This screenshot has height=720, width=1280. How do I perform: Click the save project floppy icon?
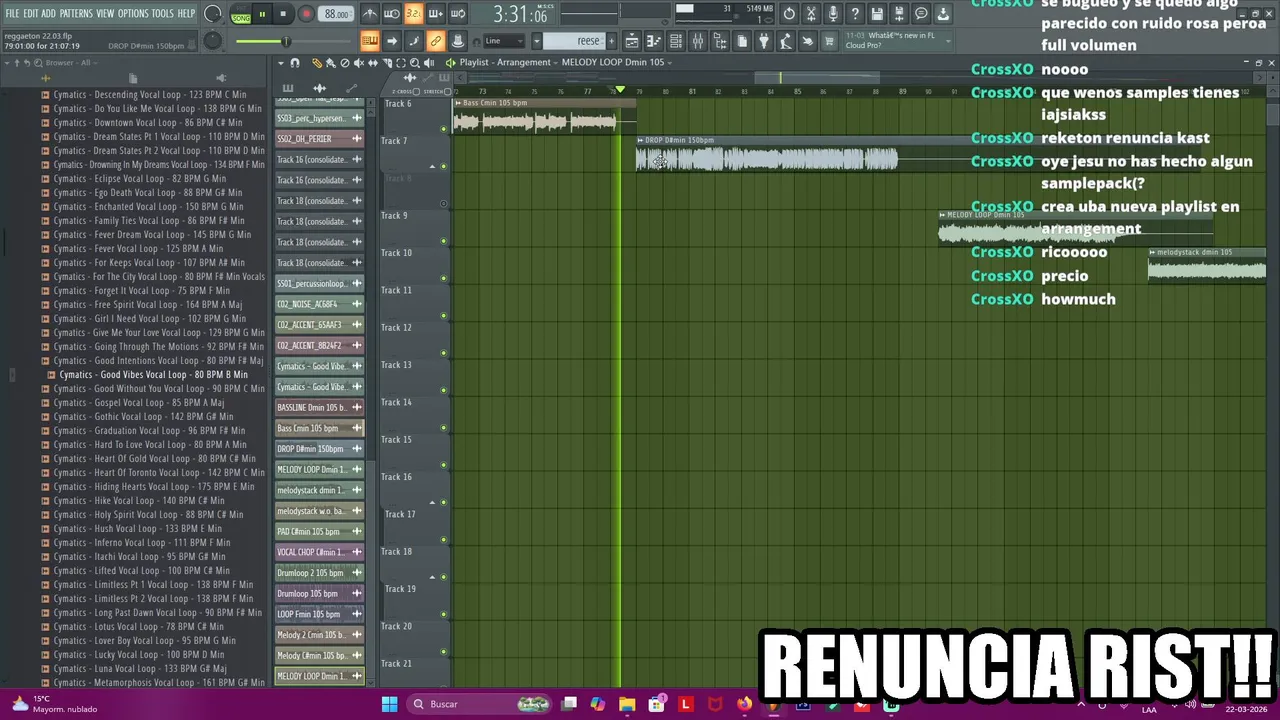pos(877,14)
